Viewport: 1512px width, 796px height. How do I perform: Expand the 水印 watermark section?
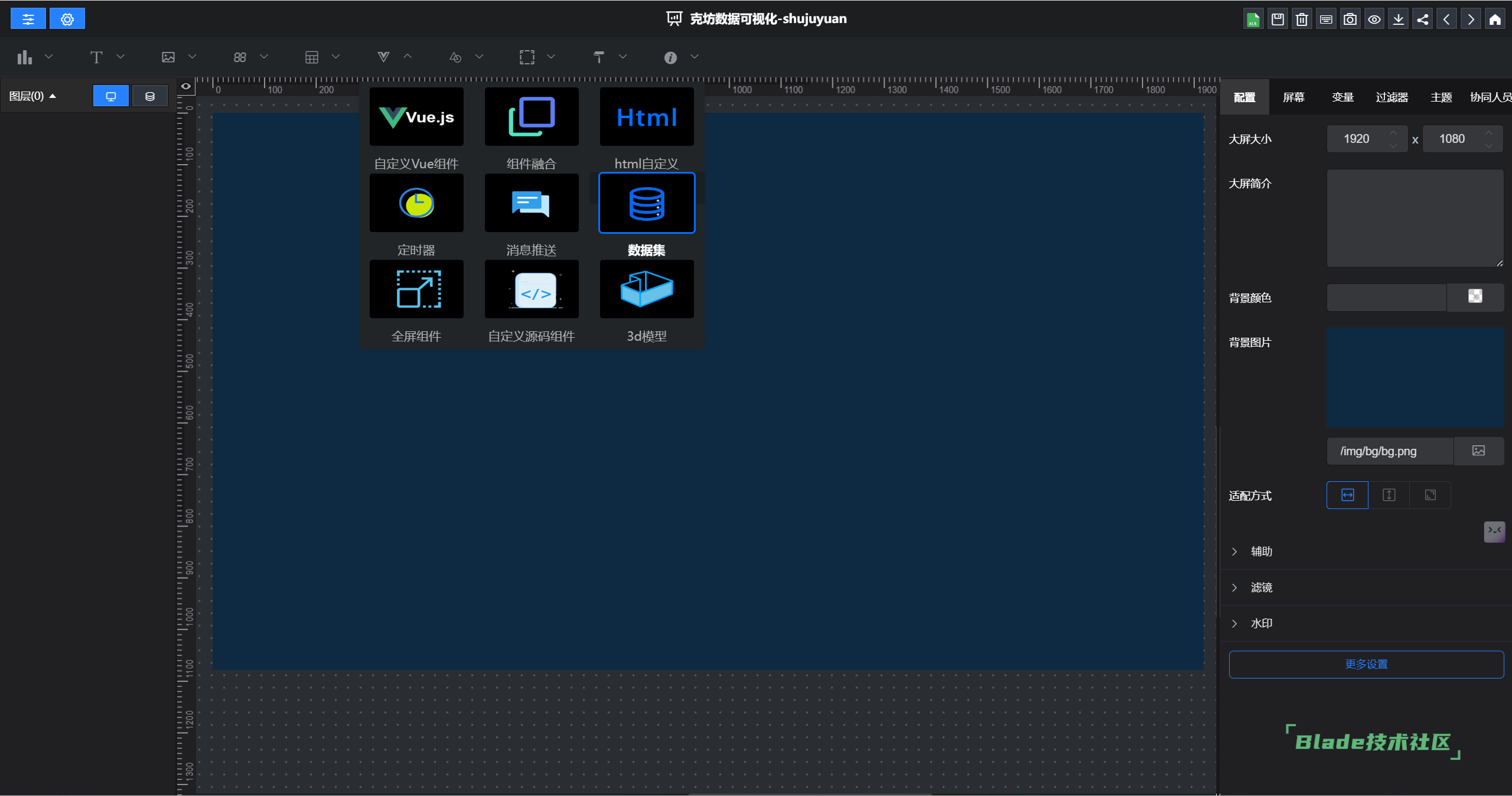point(1366,624)
